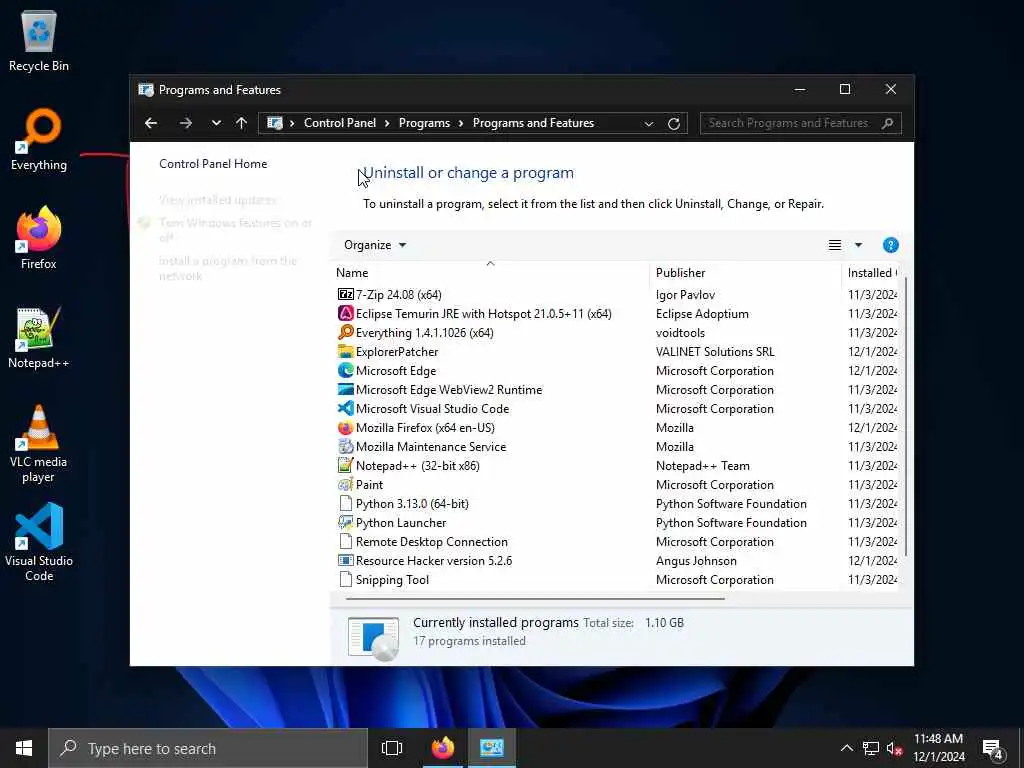The image size is (1024, 768).
Task: Select the Notepad++ (32-bit x86) list icon
Action: 345,466
